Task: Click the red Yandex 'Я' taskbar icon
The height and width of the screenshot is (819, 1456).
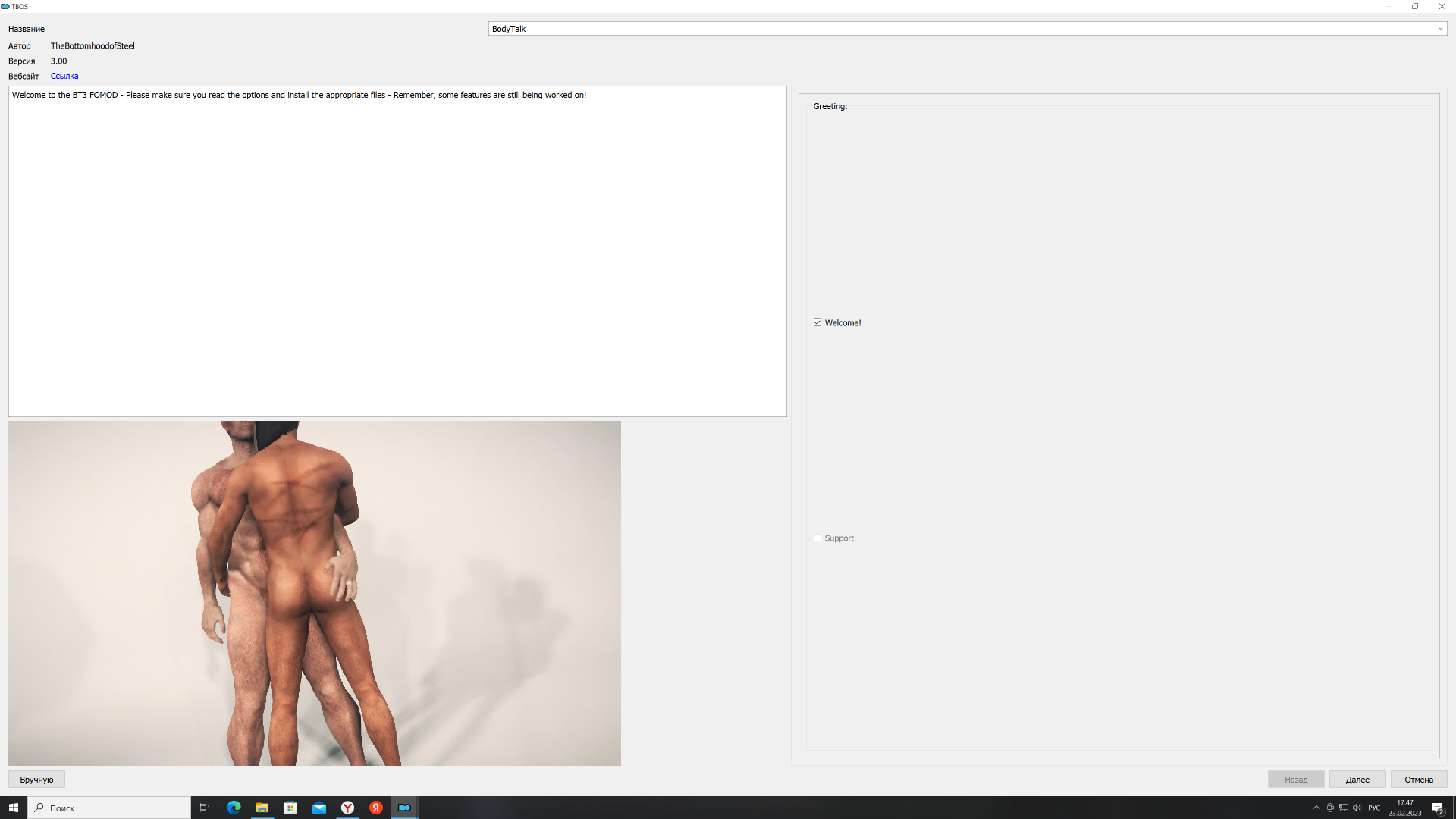Action: pyautogui.click(x=376, y=808)
